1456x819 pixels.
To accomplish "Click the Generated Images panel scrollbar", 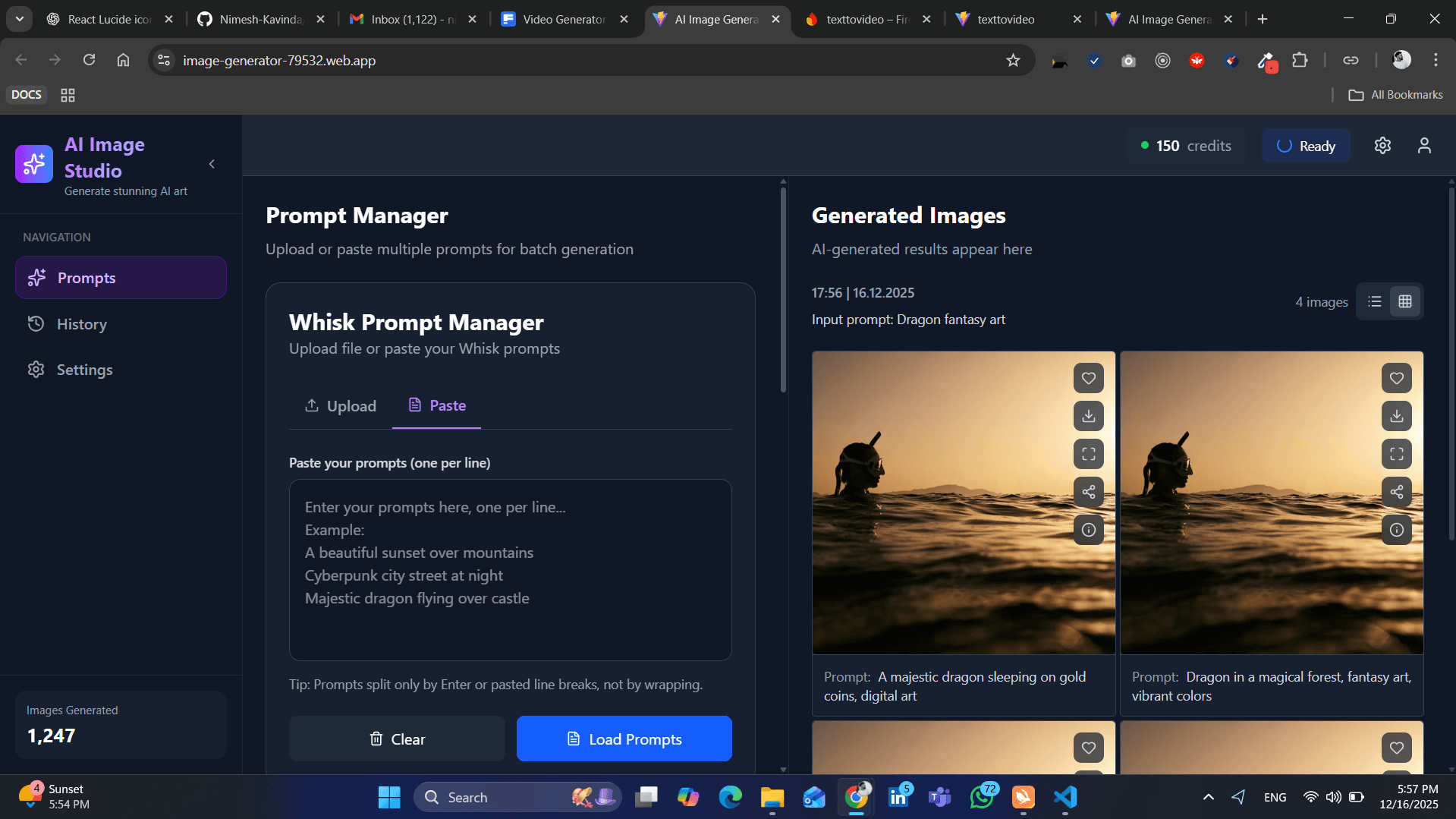I will 1451,364.
